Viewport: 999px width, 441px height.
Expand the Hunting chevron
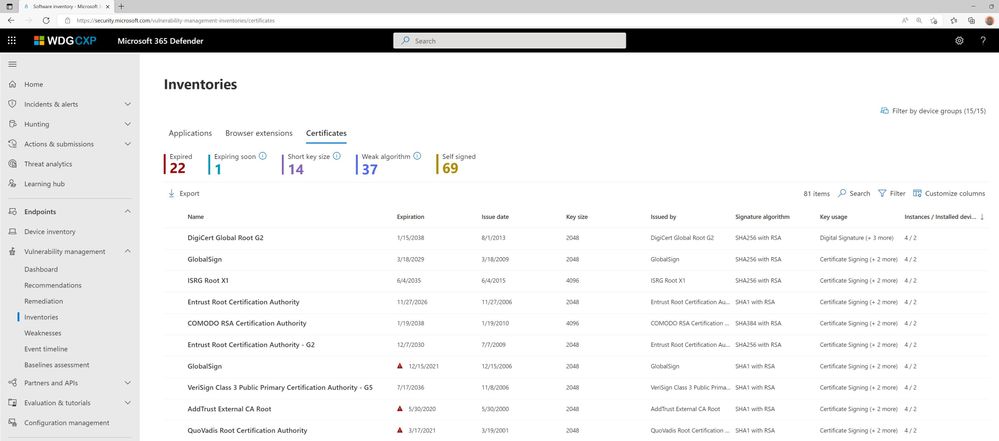click(127, 124)
